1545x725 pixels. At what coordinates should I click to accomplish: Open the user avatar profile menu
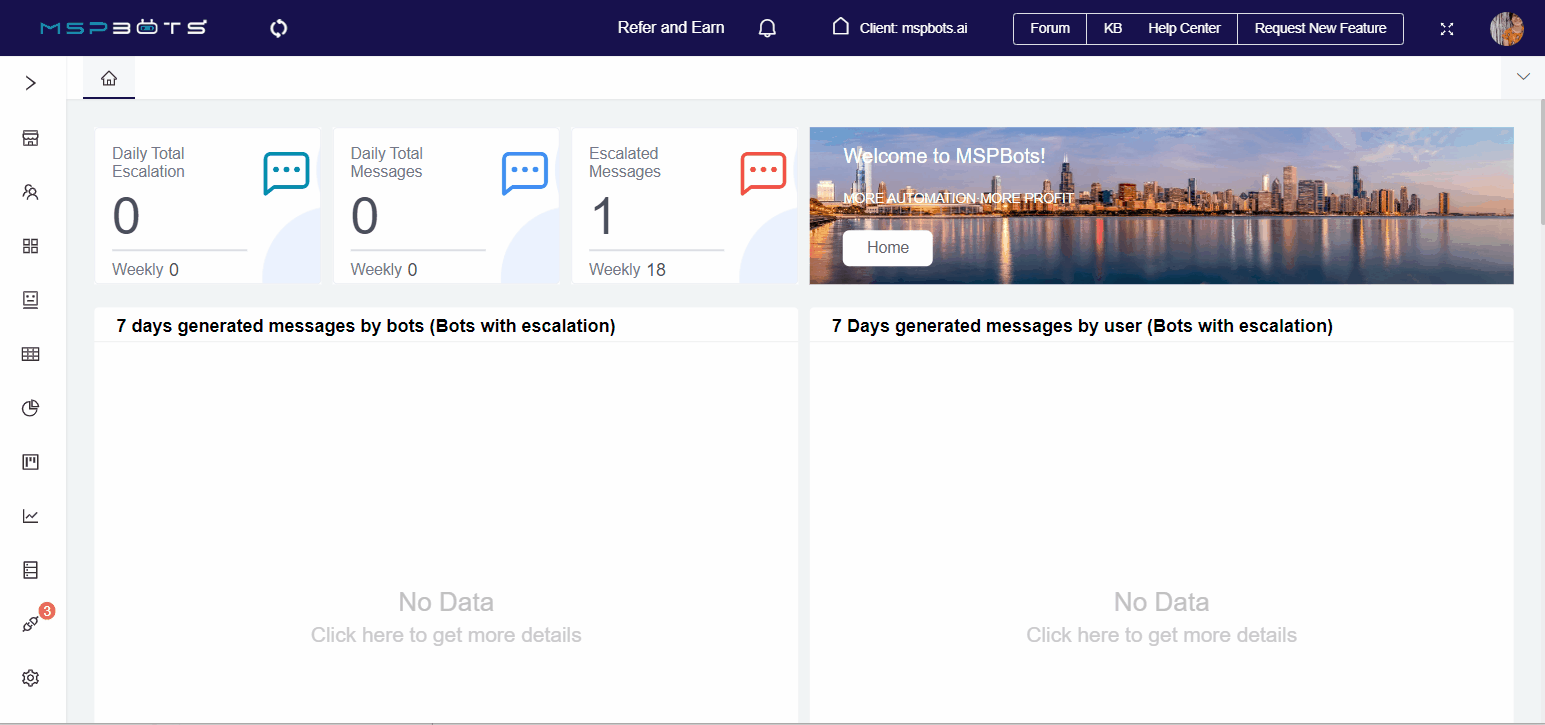tap(1506, 28)
